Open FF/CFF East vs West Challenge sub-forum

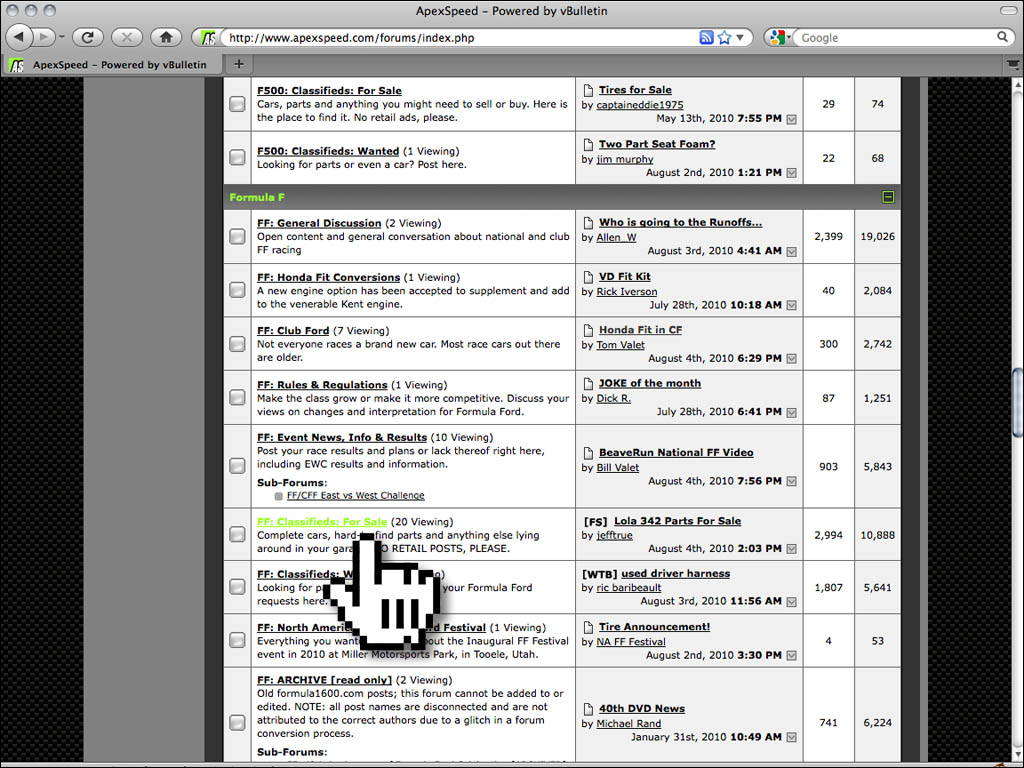click(x=355, y=496)
